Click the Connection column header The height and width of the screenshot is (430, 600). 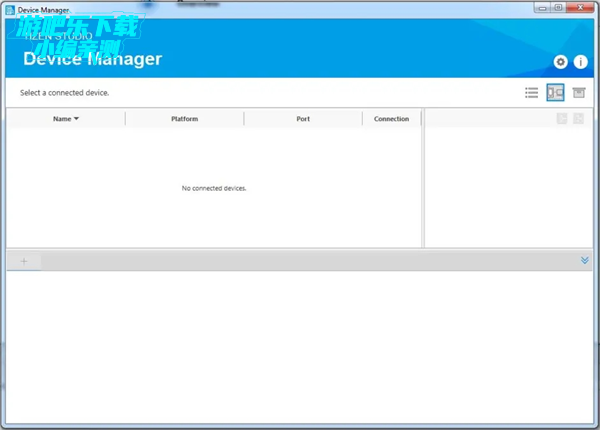[391, 119]
